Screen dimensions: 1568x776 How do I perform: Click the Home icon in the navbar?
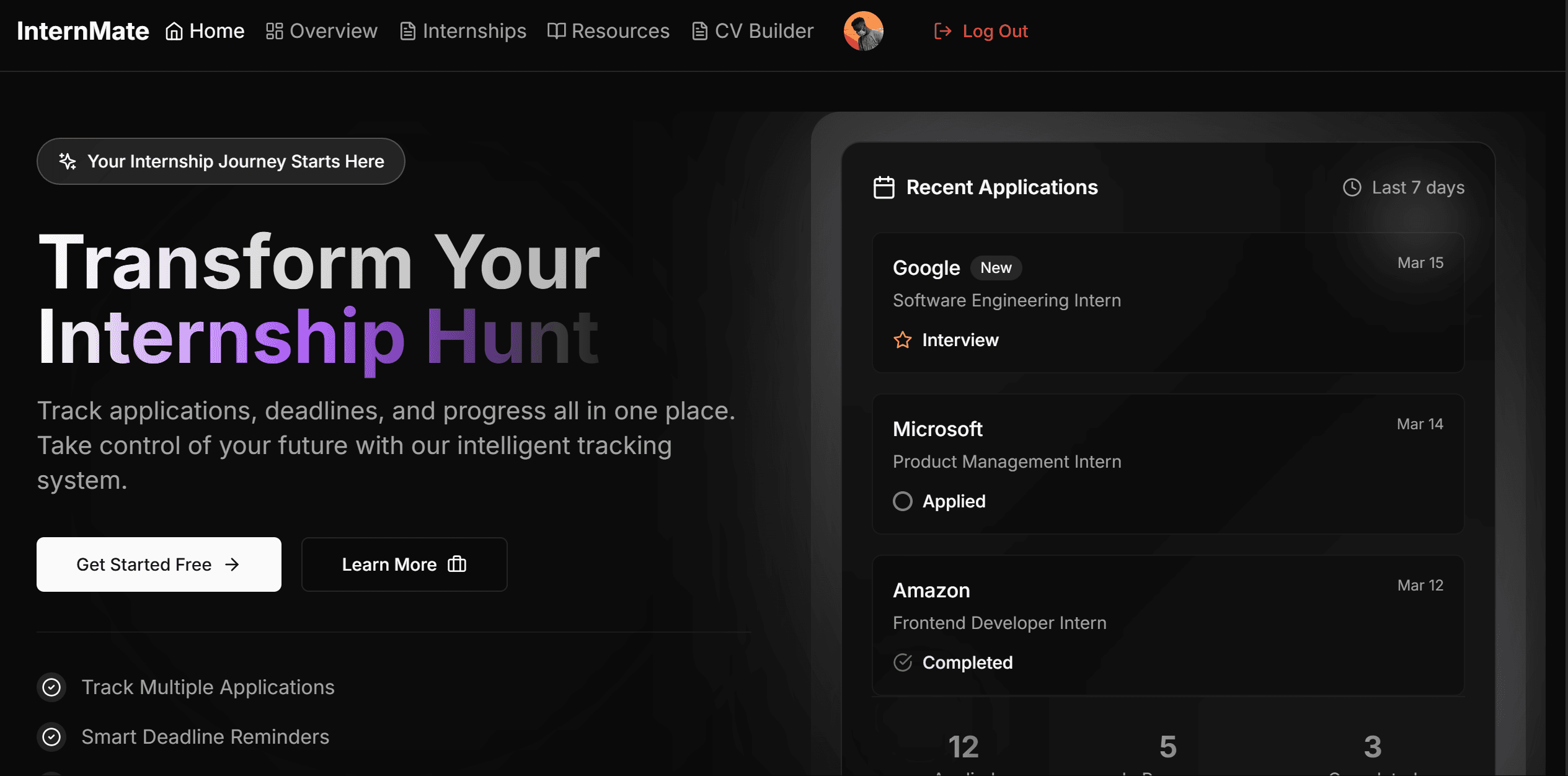(174, 30)
